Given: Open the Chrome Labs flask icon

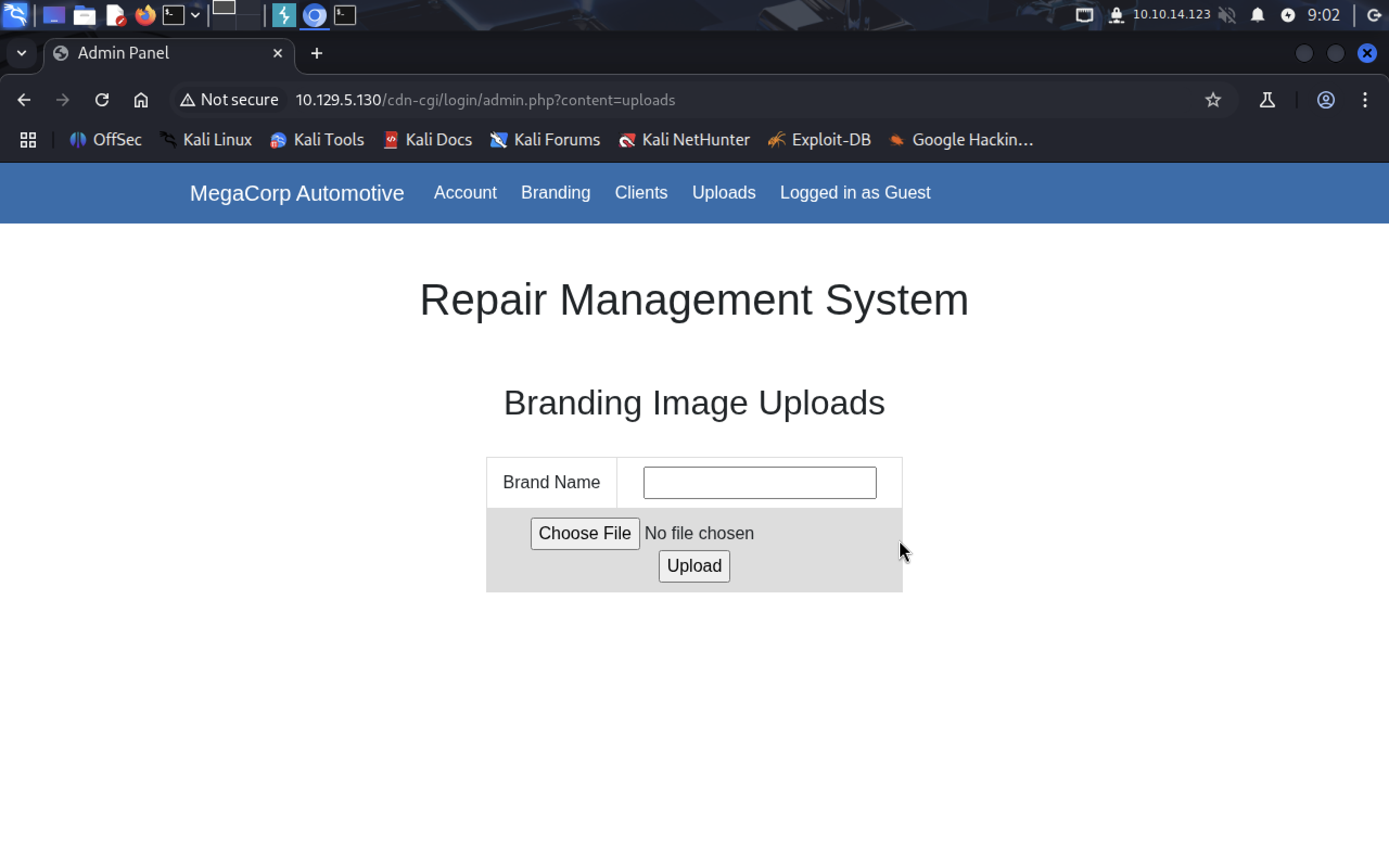Looking at the screenshot, I should coord(1267,100).
